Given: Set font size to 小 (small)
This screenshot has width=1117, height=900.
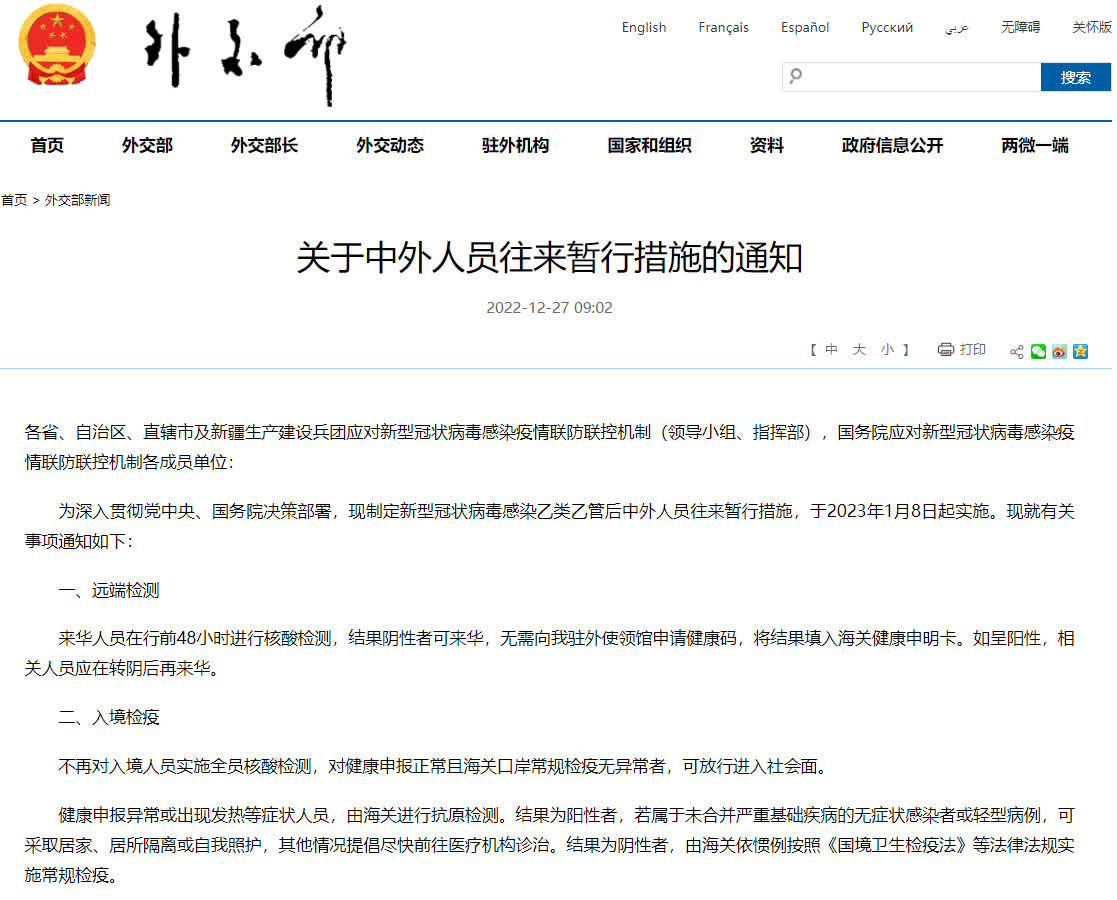Looking at the screenshot, I should (x=887, y=350).
